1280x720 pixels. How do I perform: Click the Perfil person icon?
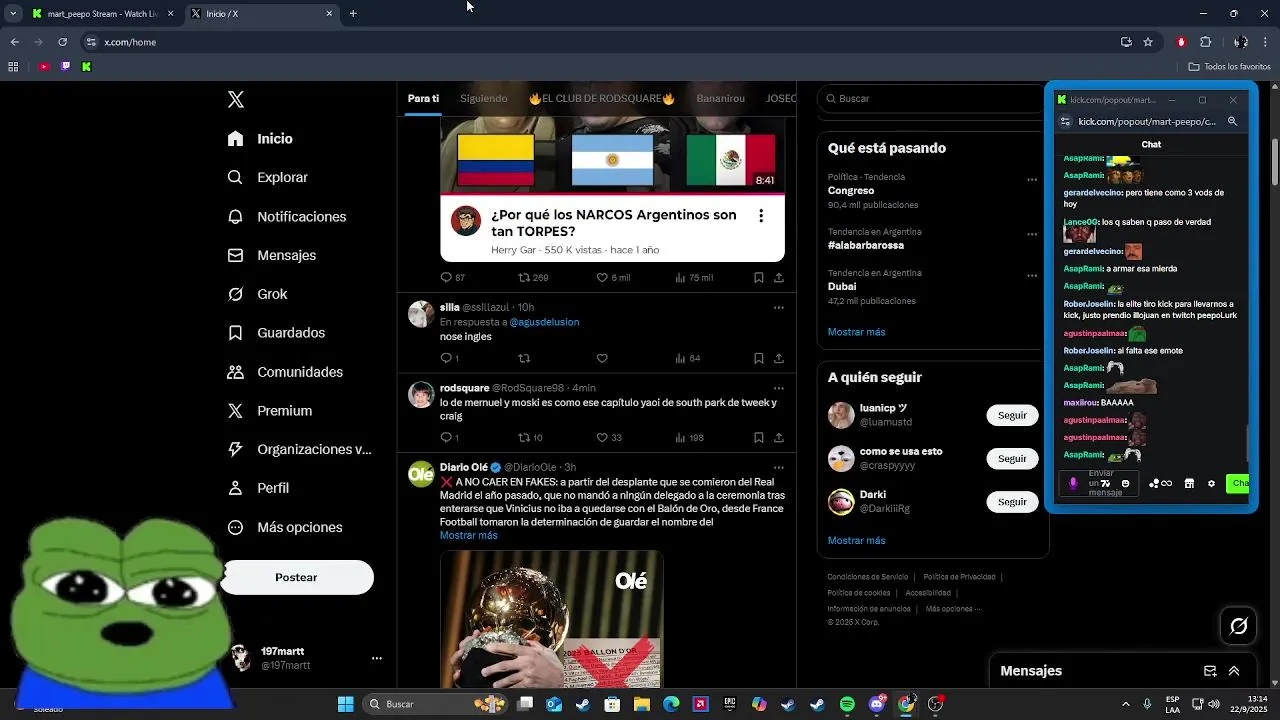click(235, 488)
